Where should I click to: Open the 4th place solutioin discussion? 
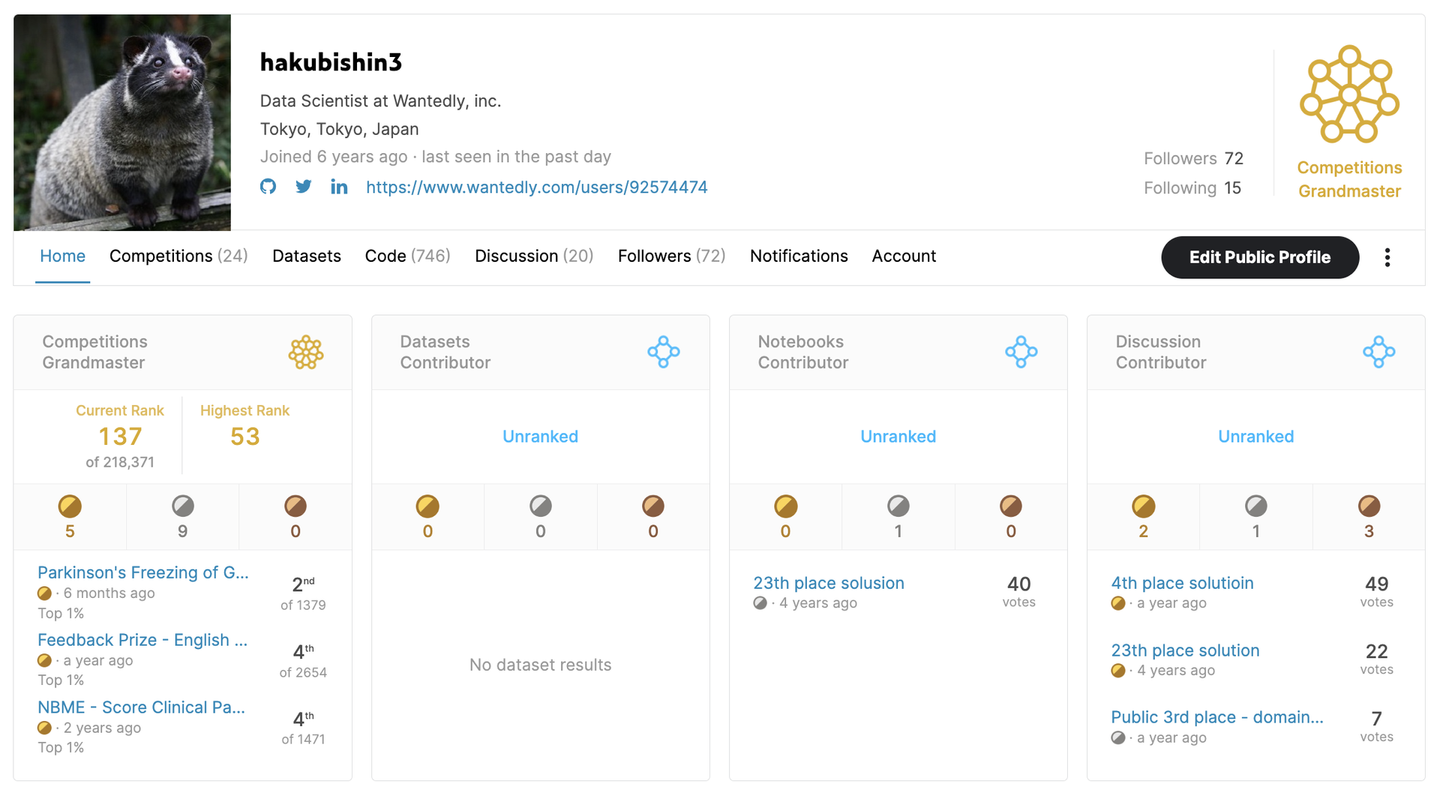[x=1182, y=583]
